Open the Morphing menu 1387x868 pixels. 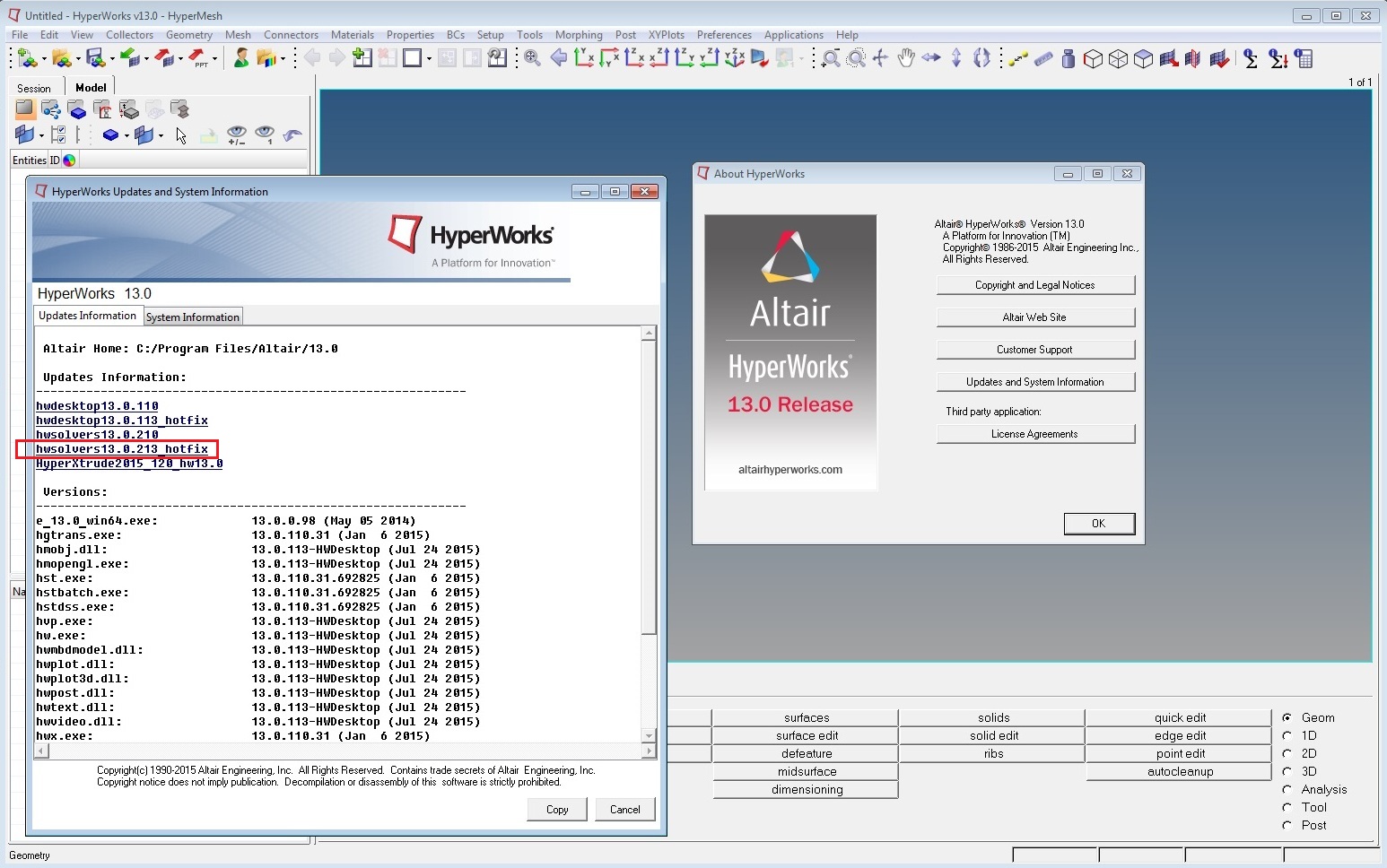coord(579,35)
